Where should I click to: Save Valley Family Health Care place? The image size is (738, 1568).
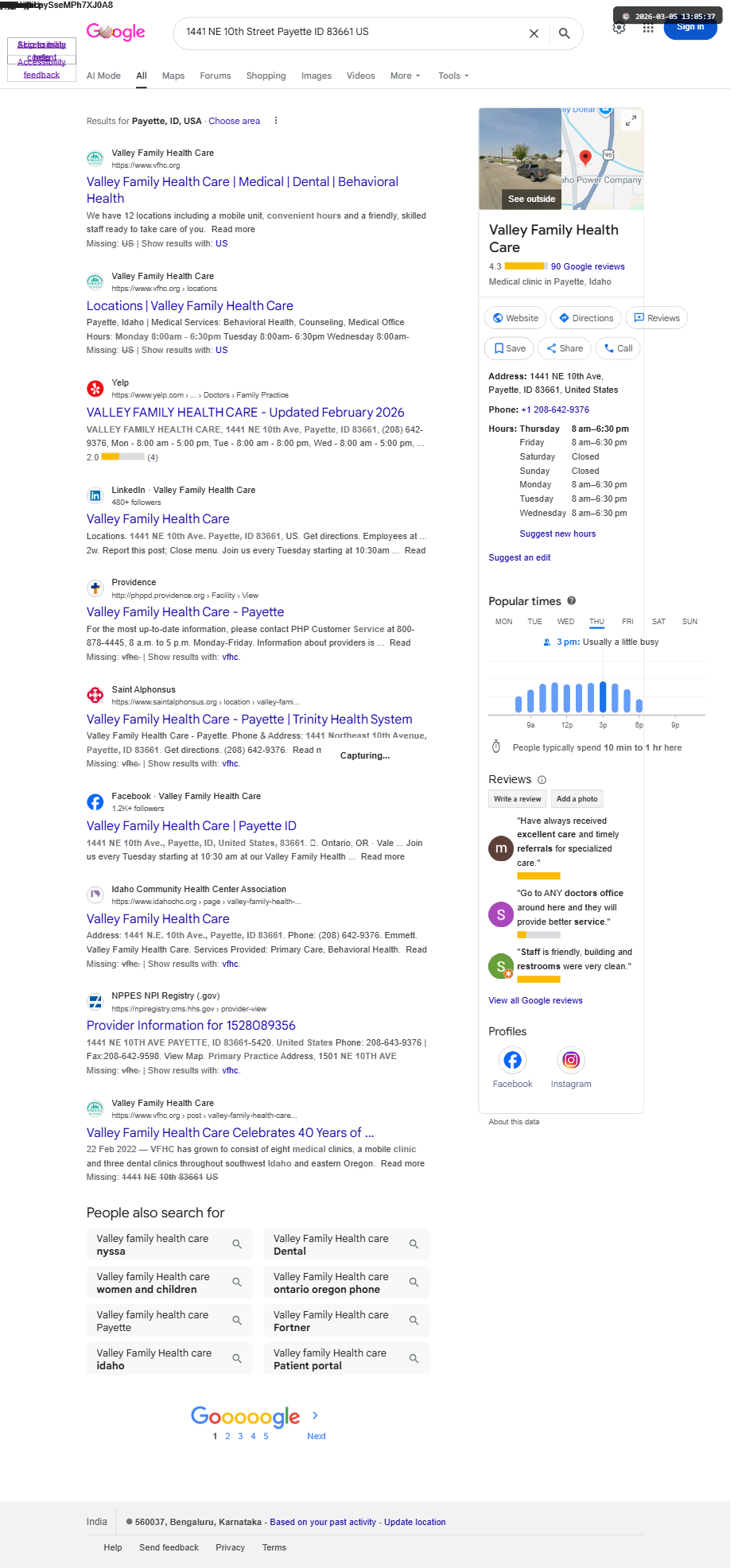(x=509, y=348)
